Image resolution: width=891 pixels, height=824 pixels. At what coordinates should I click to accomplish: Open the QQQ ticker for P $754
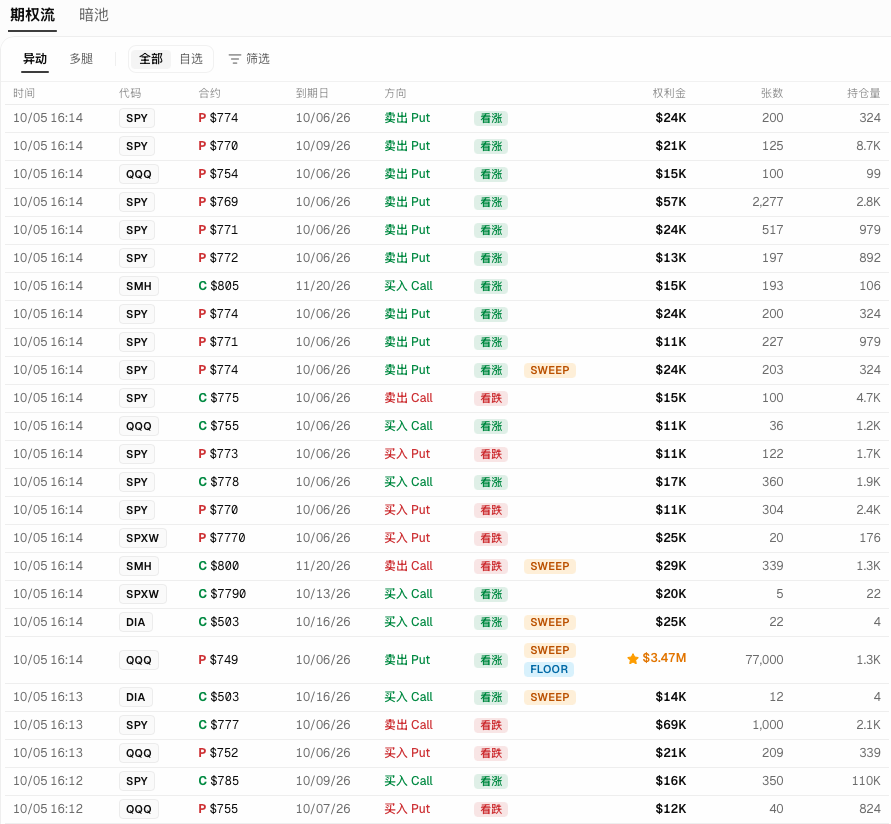tap(139, 174)
